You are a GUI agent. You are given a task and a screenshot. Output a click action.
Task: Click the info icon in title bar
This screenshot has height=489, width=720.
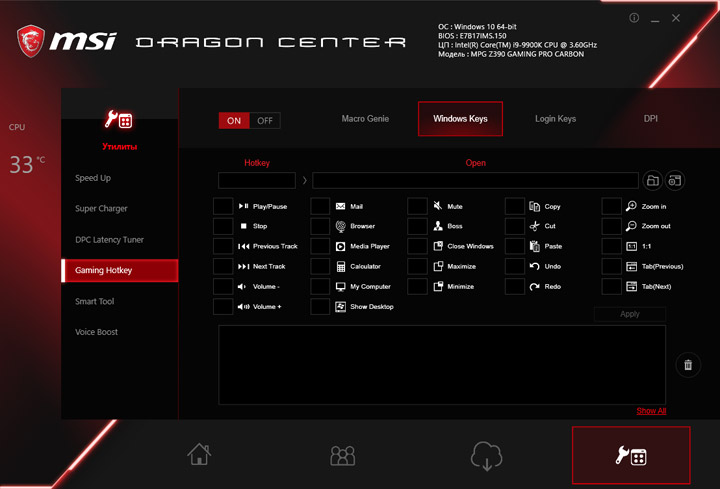coord(634,18)
